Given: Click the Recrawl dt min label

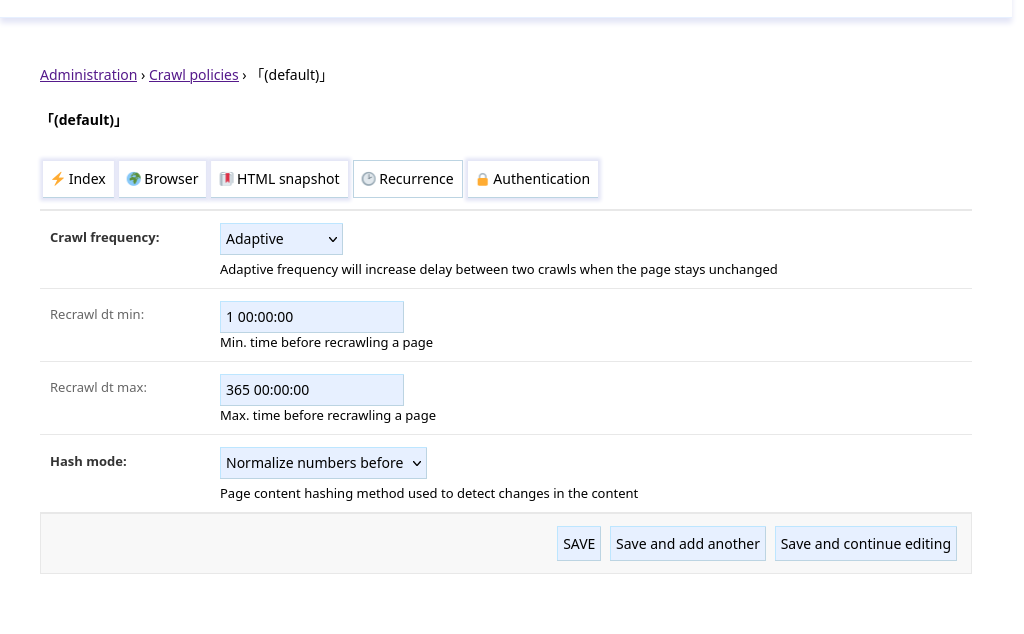Looking at the screenshot, I should tap(97, 315).
